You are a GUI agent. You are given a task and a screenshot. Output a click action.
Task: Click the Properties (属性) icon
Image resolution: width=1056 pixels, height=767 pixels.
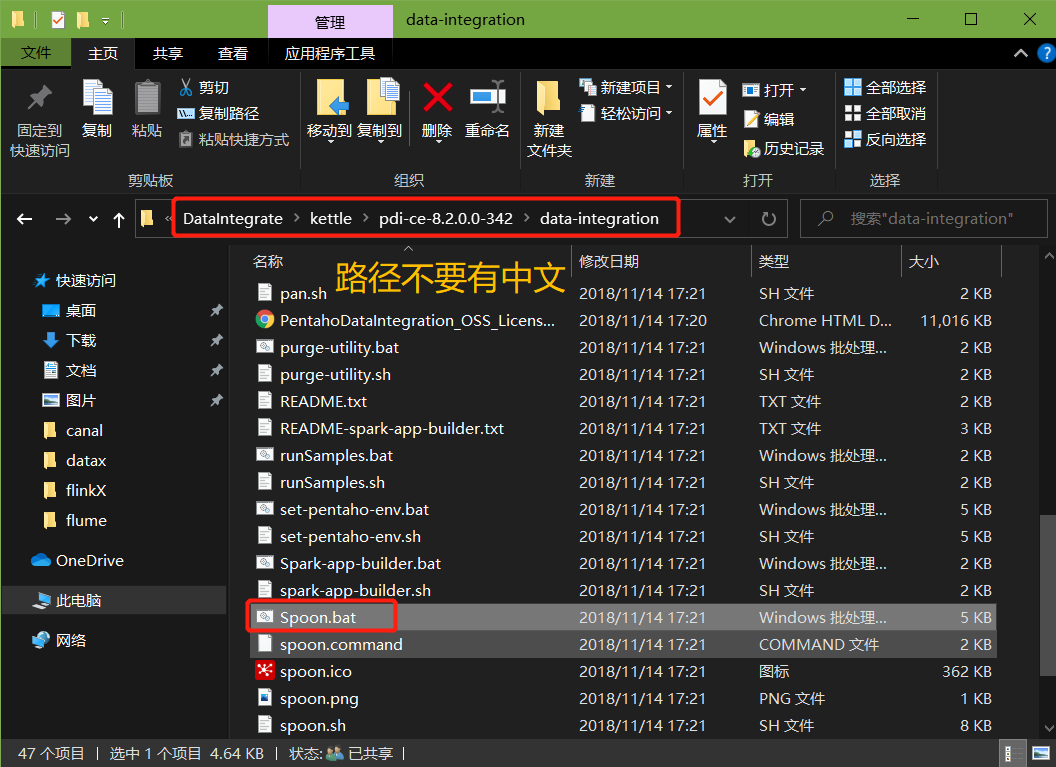click(x=712, y=98)
